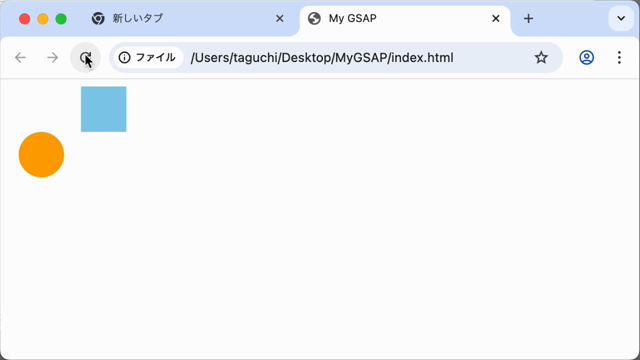Click the ファイル site info chip
The height and width of the screenshot is (360, 640).
(148, 58)
